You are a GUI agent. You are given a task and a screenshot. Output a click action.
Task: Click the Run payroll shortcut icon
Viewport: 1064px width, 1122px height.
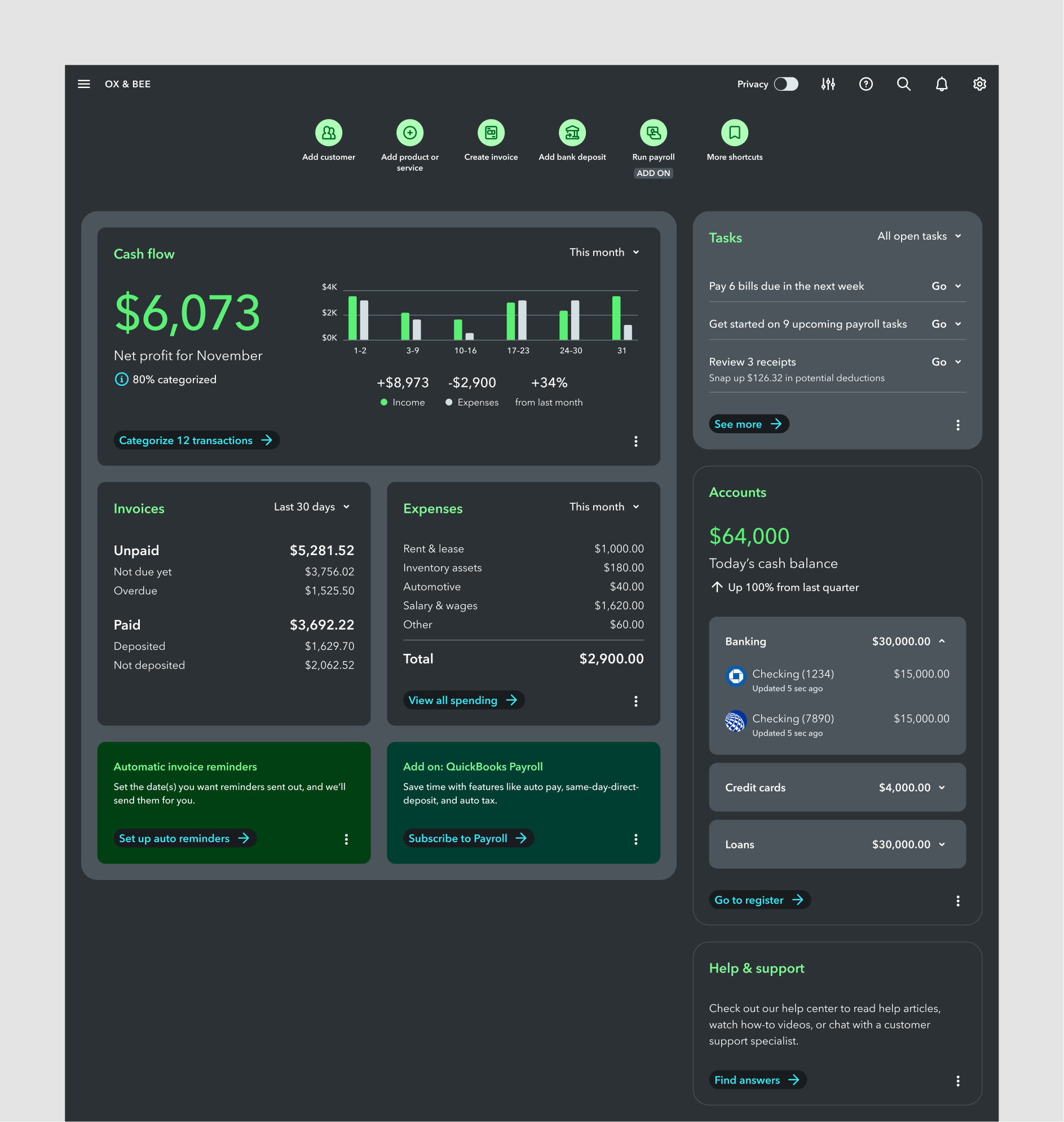pos(654,133)
